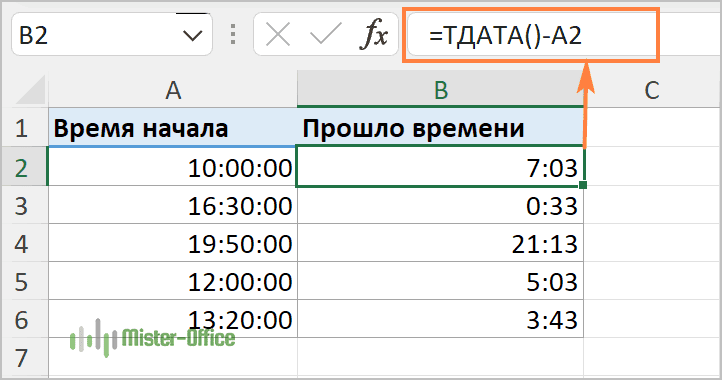
Task: Select column B header
Action: point(440,89)
